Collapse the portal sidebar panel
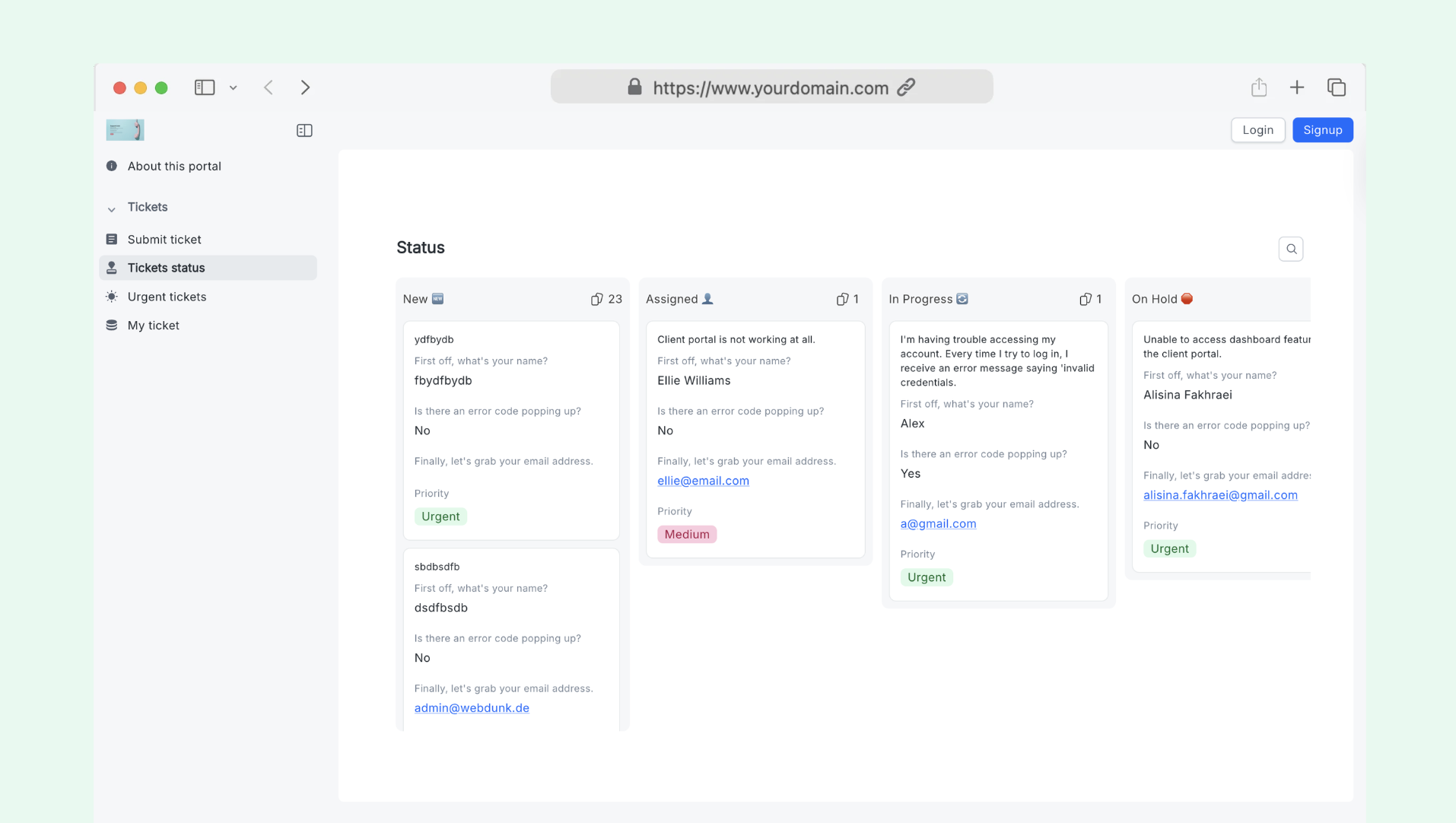 coord(304,131)
